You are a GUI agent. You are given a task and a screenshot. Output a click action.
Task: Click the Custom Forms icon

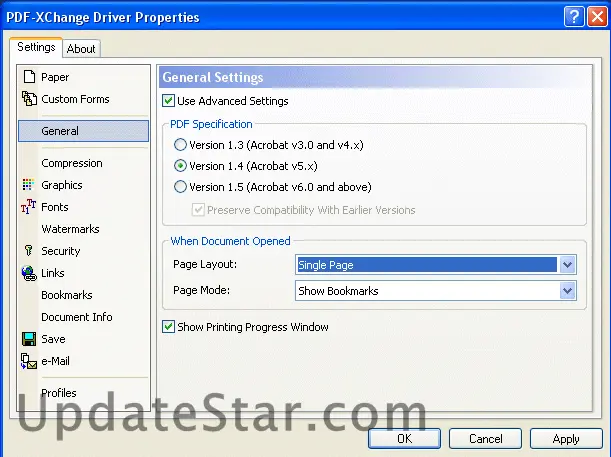coord(29,99)
